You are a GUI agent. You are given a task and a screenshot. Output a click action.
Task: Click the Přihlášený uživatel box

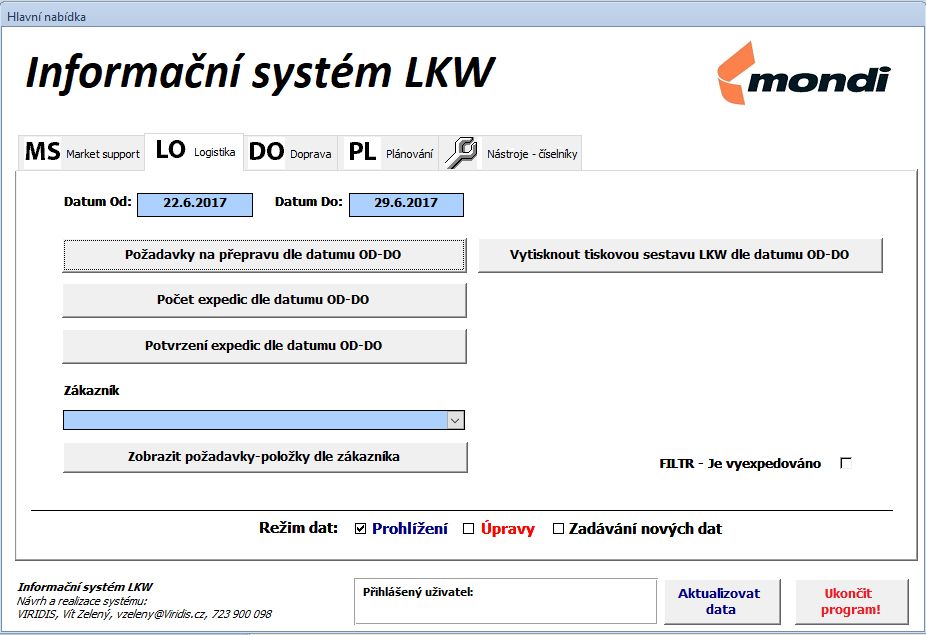pos(506,601)
